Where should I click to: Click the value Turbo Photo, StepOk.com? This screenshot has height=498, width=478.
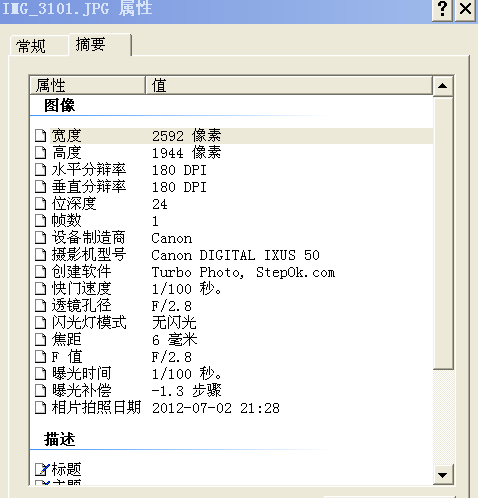tap(243, 272)
